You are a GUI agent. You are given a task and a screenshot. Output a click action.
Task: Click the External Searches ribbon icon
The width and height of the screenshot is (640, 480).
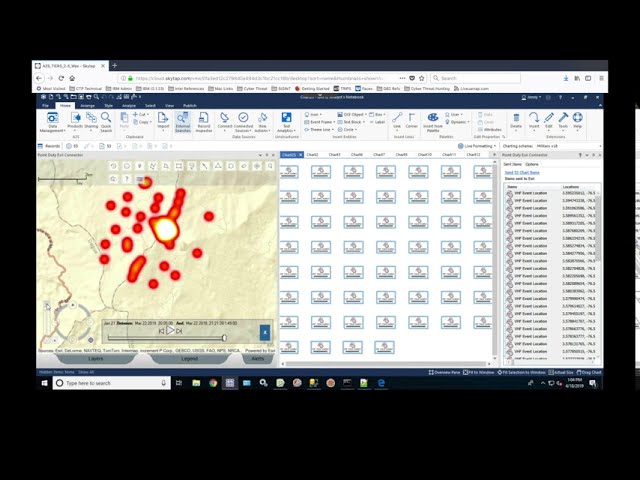tap(182, 122)
